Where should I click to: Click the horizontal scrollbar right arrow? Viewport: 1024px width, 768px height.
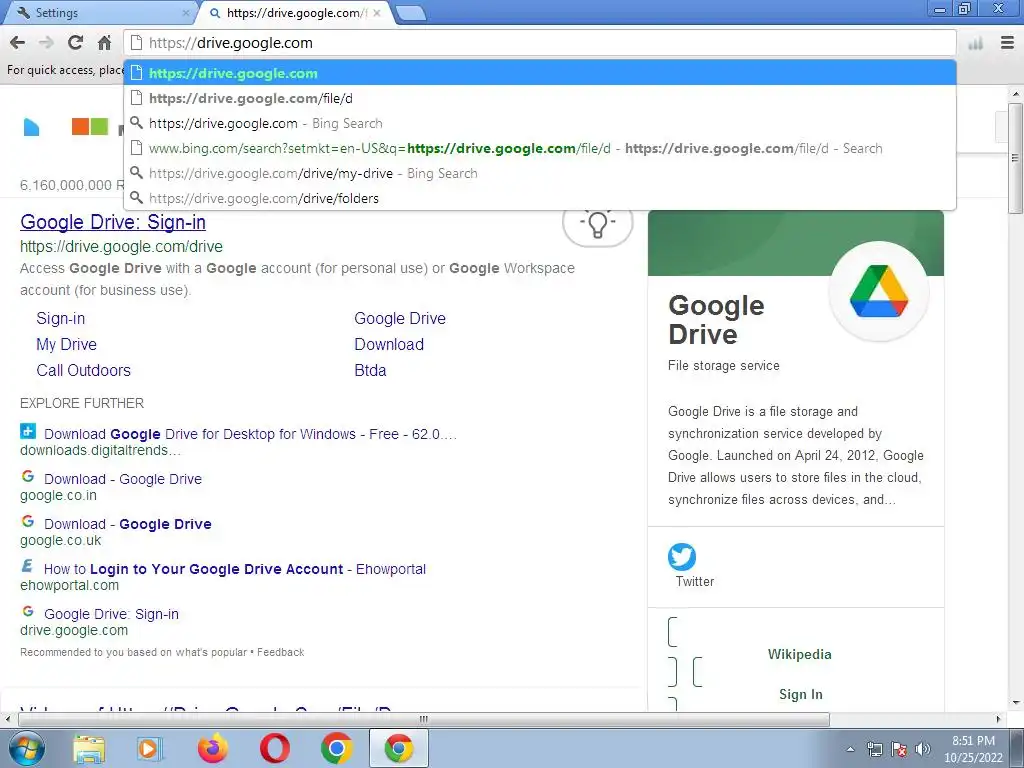(x=999, y=719)
